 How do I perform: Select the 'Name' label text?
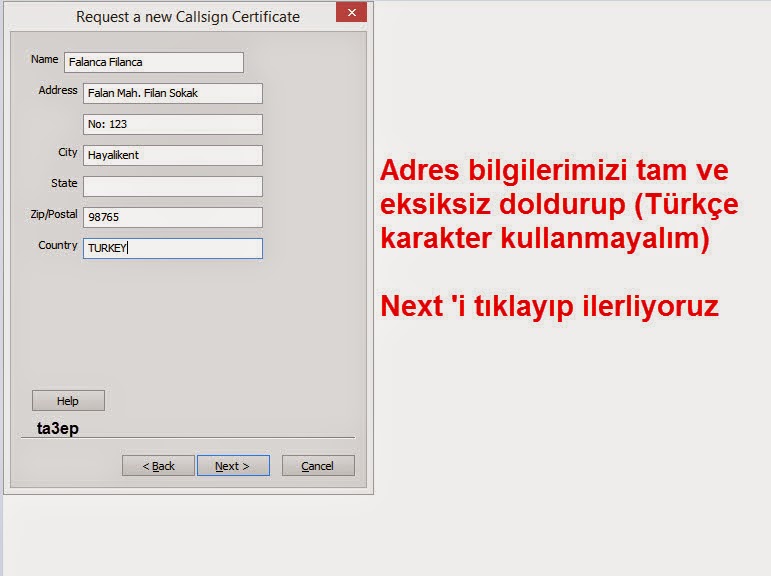click(44, 59)
